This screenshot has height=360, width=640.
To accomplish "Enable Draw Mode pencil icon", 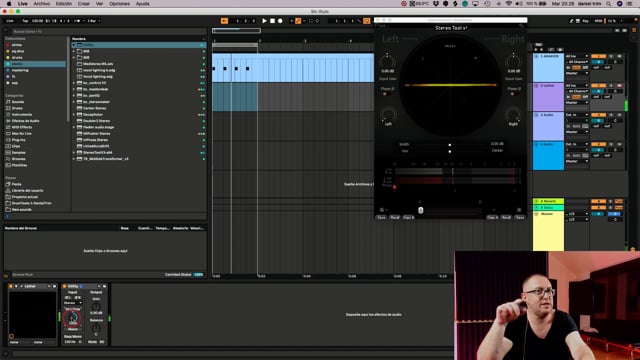I will (x=571, y=21).
